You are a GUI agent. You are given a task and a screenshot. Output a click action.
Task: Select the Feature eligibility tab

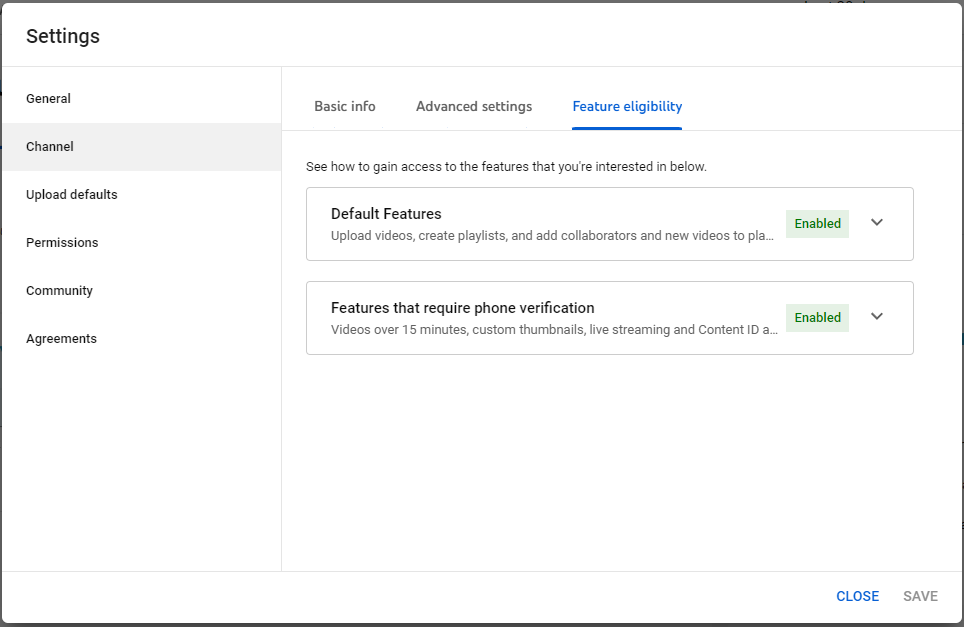pos(627,106)
